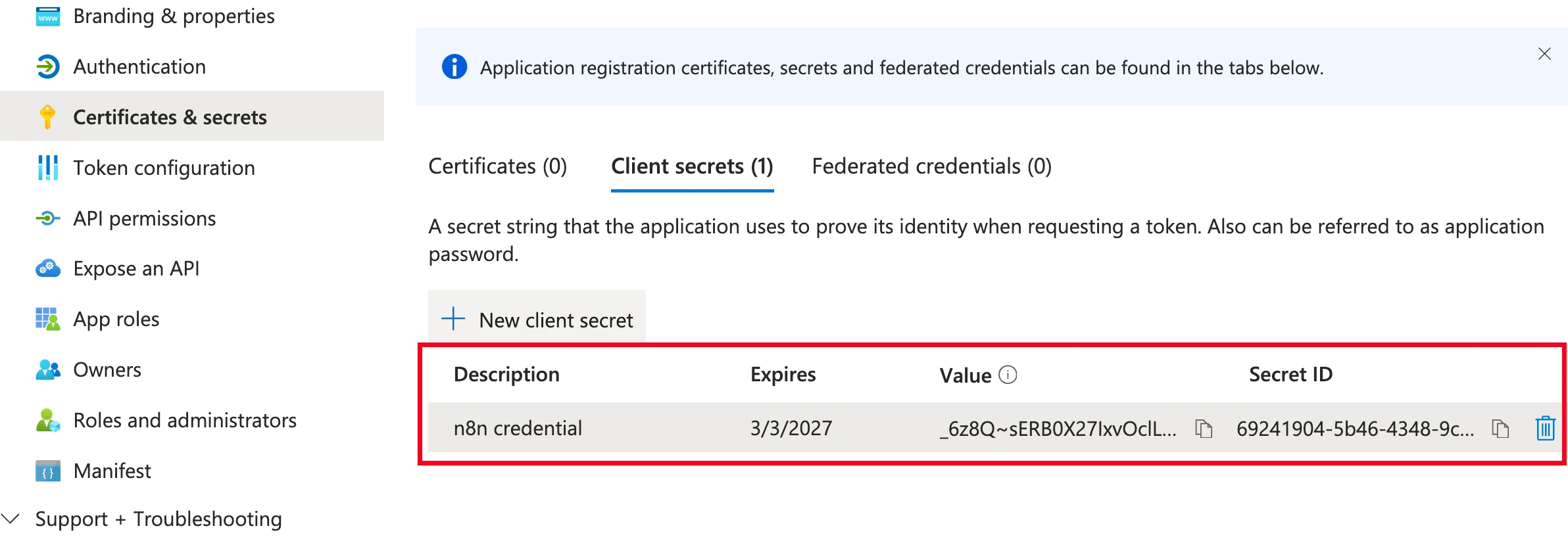1568x547 pixels.
Task: Dismiss the blue information banner
Action: pyautogui.click(x=1544, y=54)
